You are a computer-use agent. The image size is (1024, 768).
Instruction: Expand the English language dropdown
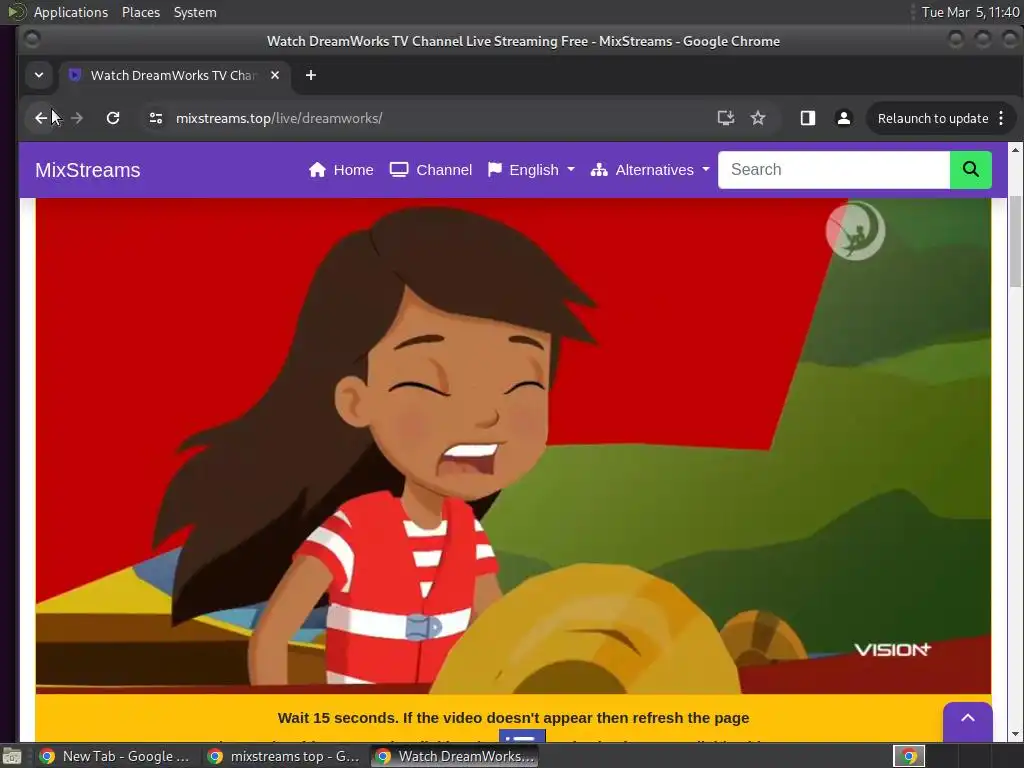(x=531, y=170)
